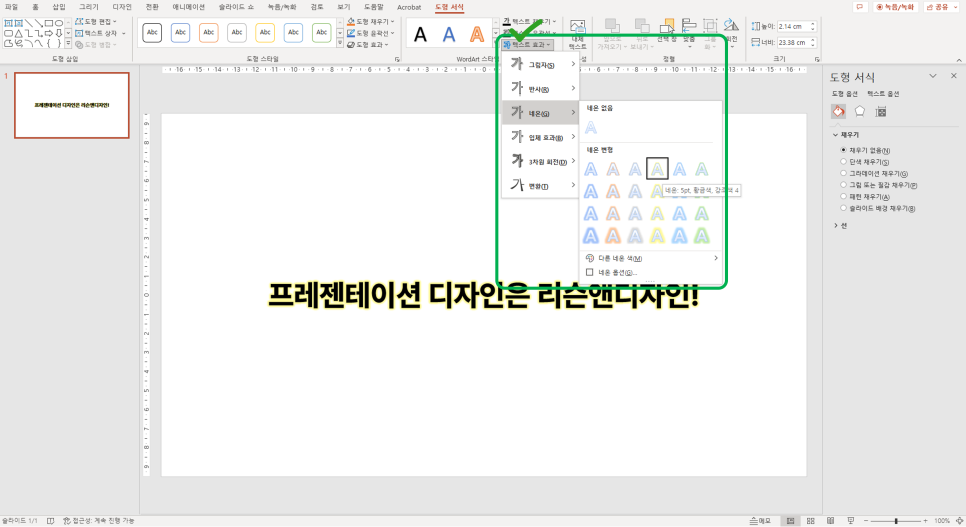Select the 채우기 및 선 paint bucket icon

(838, 112)
